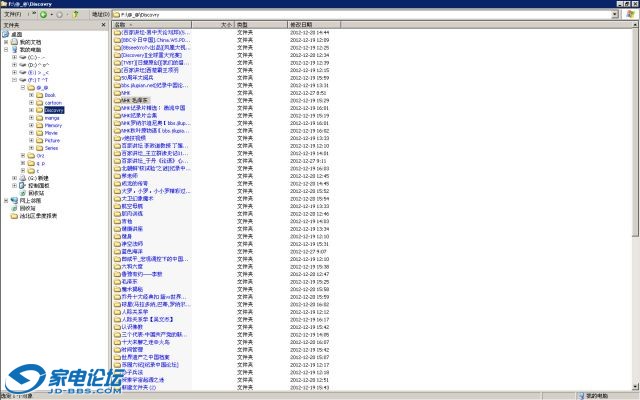
Task: Expand the (E:) drive node
Action: pyautogui.click(x=14, y=72)
